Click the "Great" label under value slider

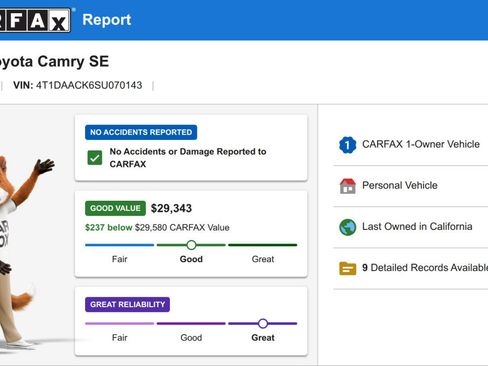click(x=263, y=259)
